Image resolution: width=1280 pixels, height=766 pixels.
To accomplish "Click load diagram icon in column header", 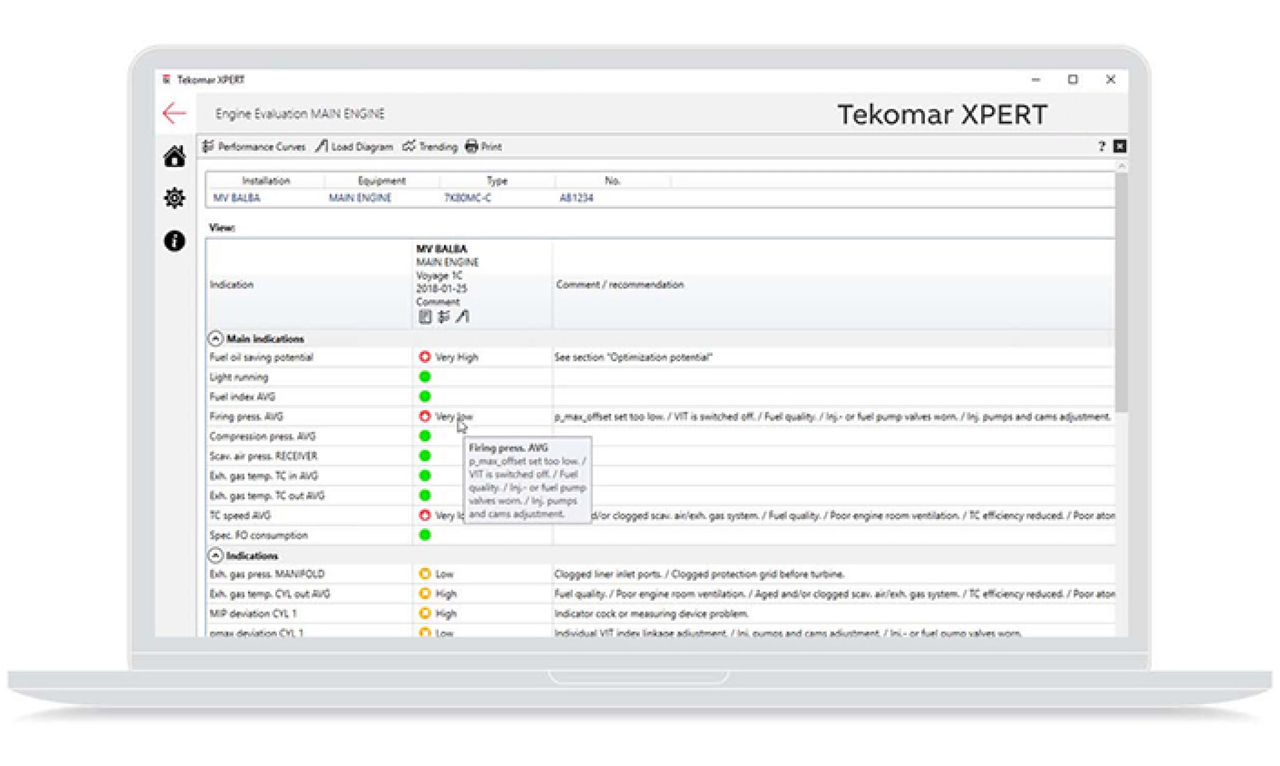I will (462, 317).
